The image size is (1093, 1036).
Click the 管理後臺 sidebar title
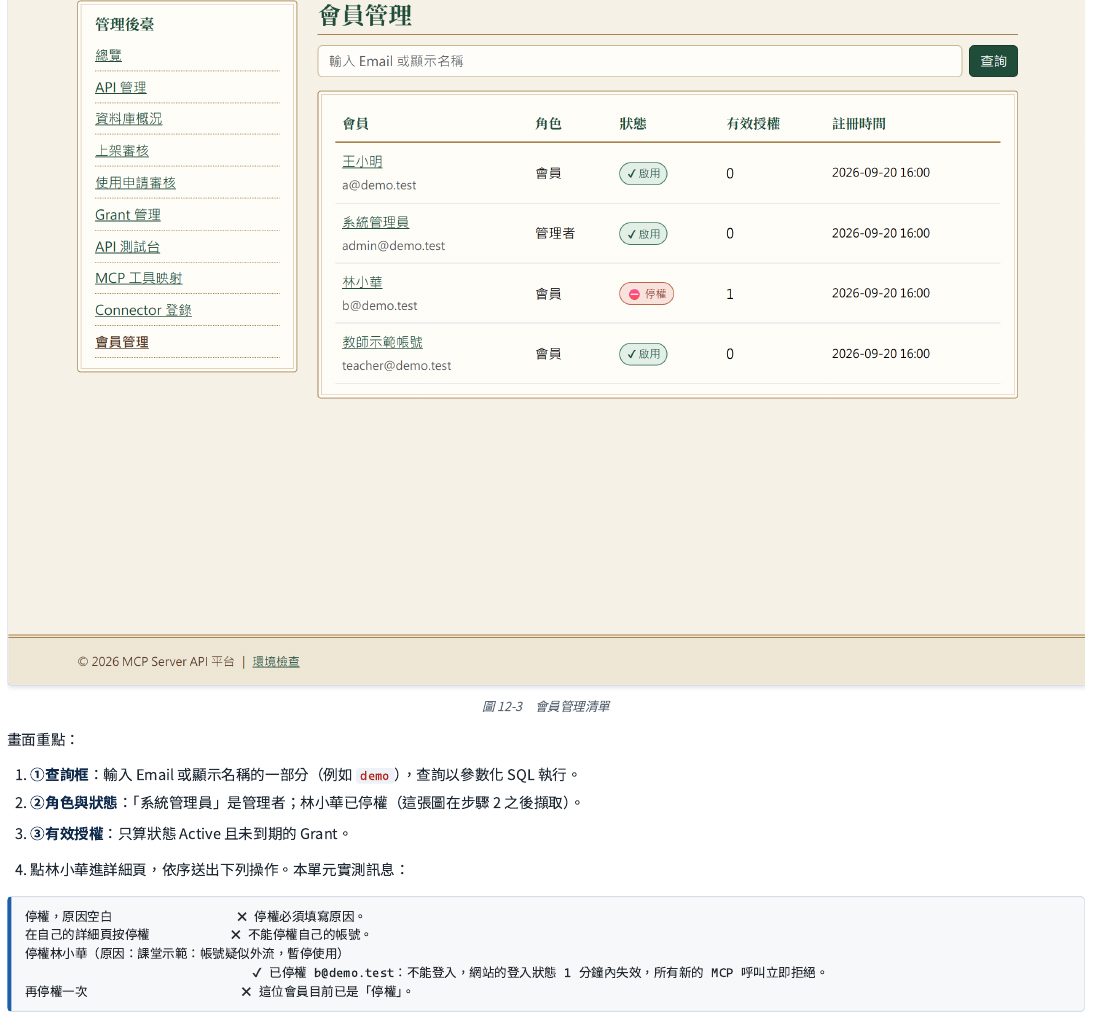click(124, 24)
